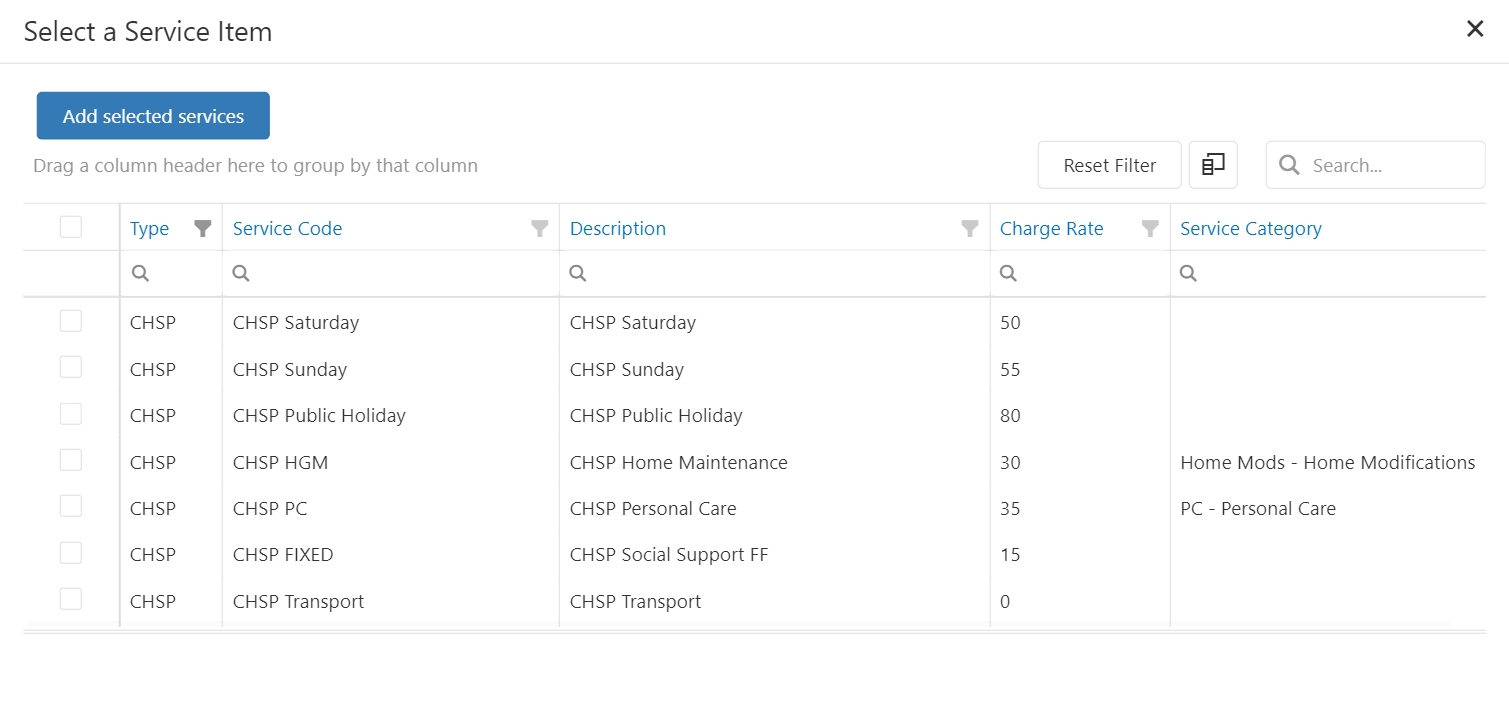Screen dimensions: 1509x714
Task: Click Home Mods - Home Modifications category
Action: click(x=1328, y=462)
